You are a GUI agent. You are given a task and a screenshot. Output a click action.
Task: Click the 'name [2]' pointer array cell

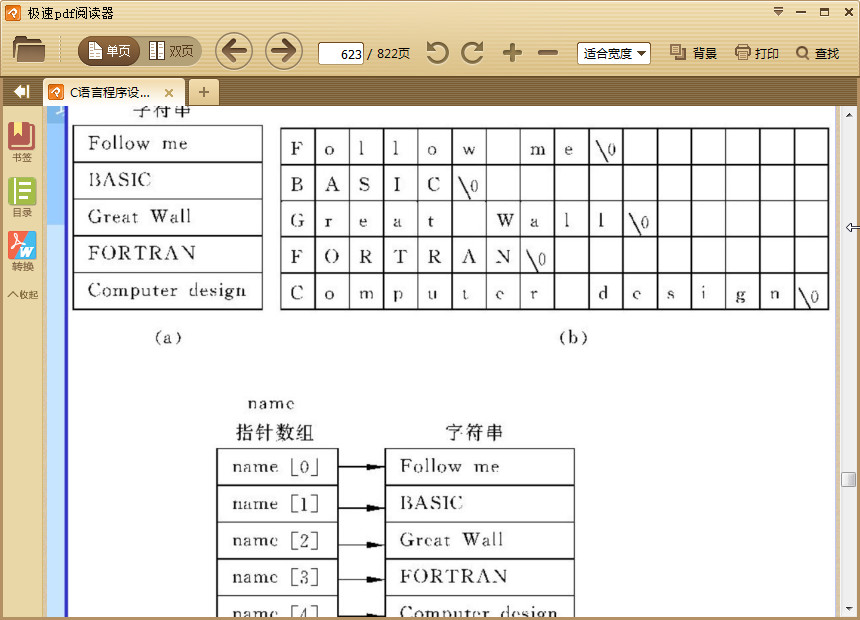pos(277,540)
